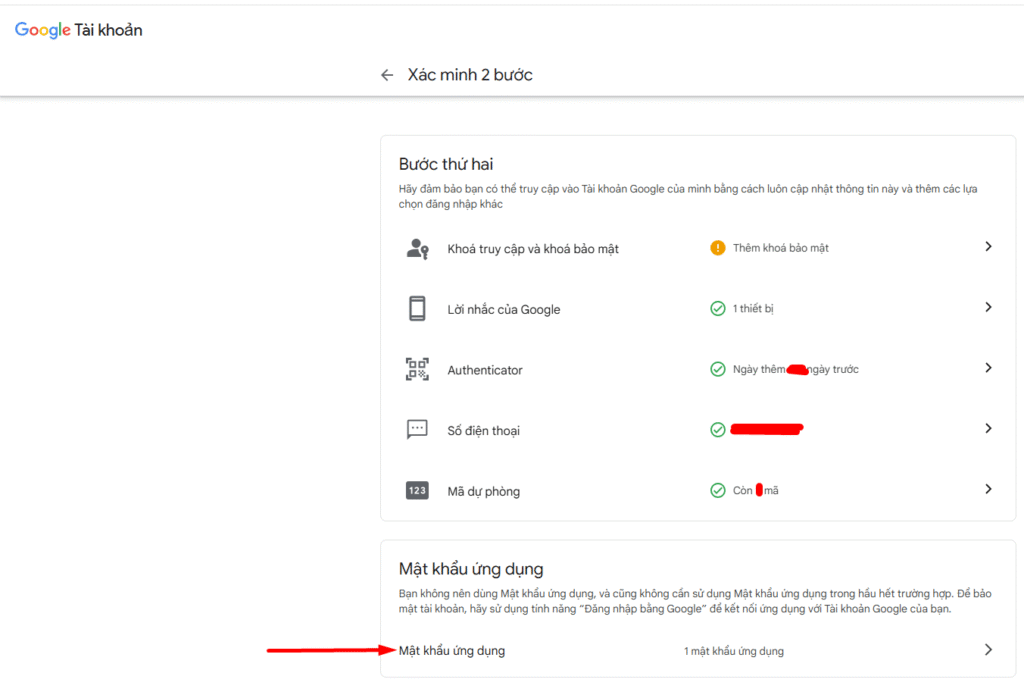This screenshot has width=1024, height=695.
Task: Open the Authenticator option label
Action: pos(485,370)
